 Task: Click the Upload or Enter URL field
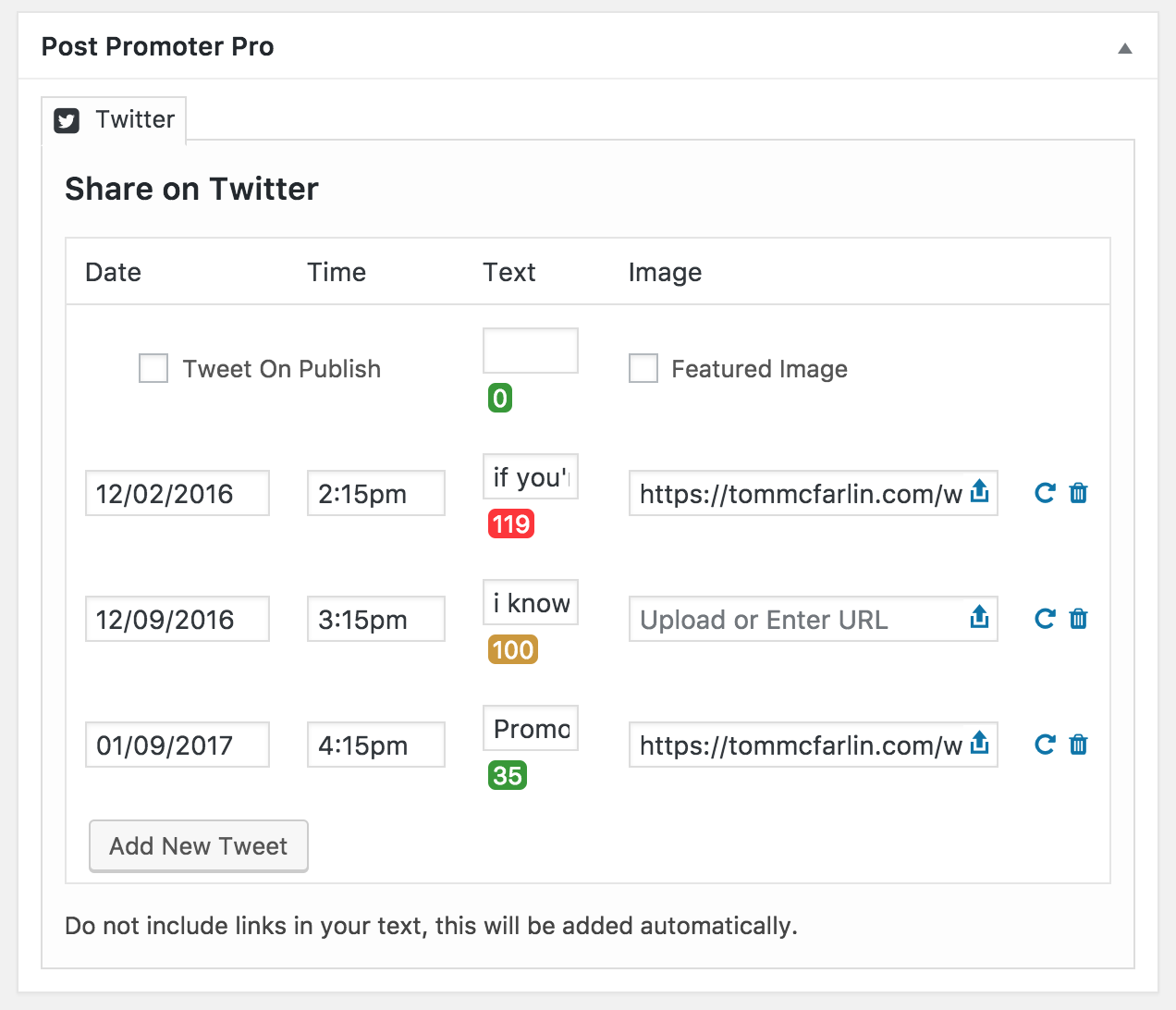795,619
